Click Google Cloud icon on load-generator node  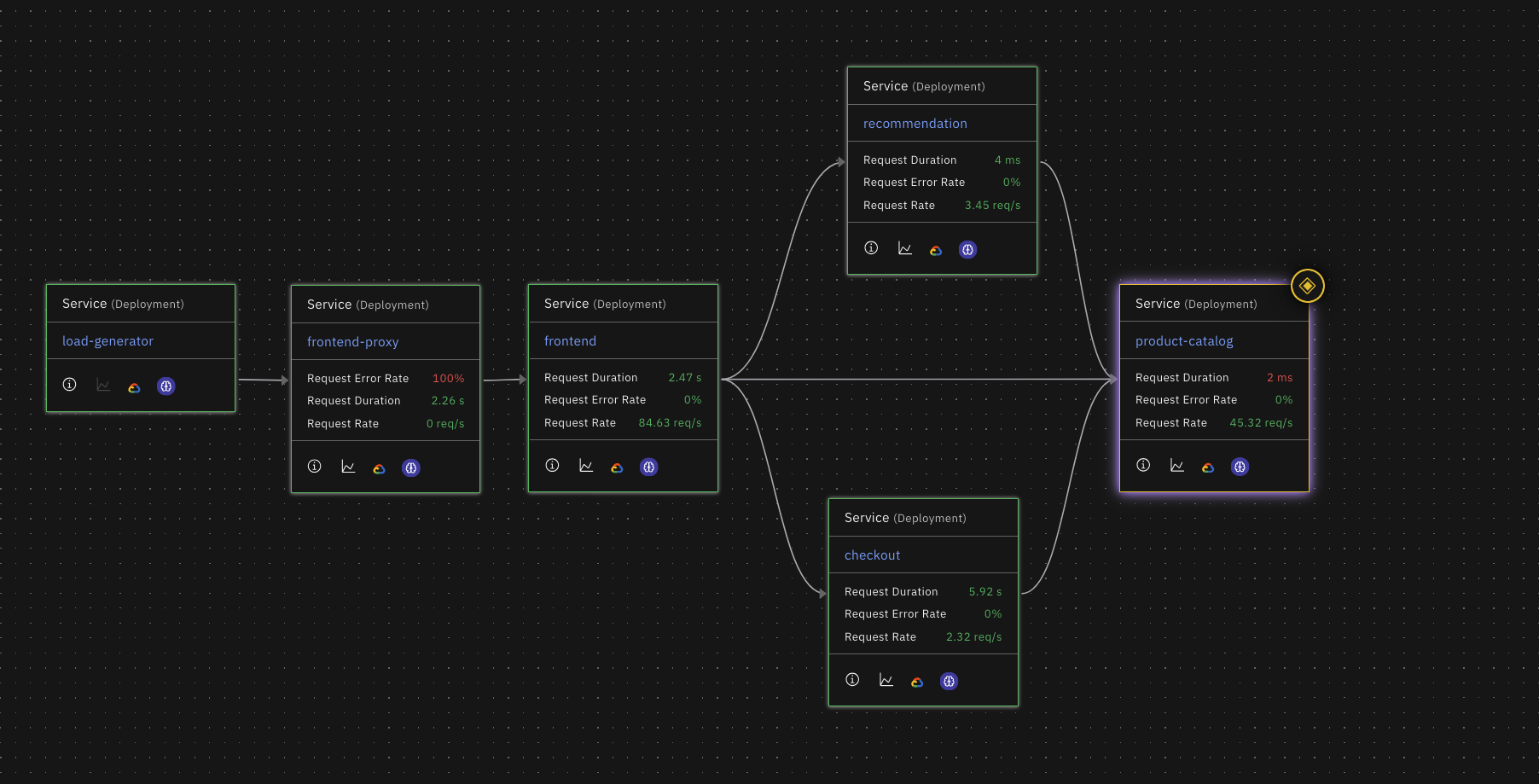[134, 387]
